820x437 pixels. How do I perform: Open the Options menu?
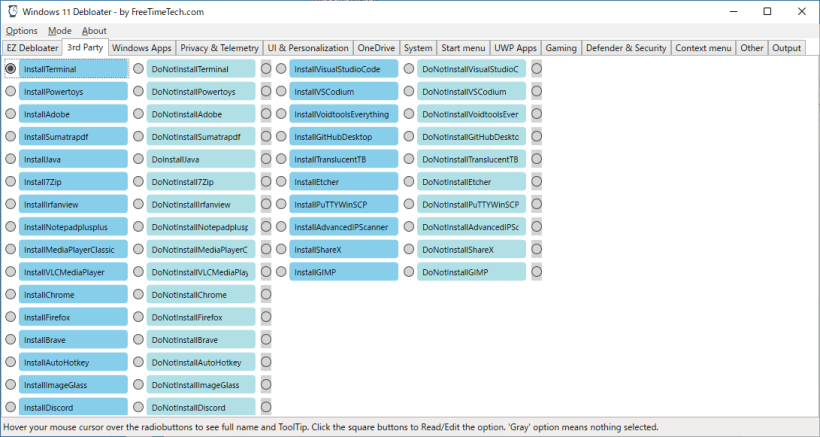[x=22, y=31]
